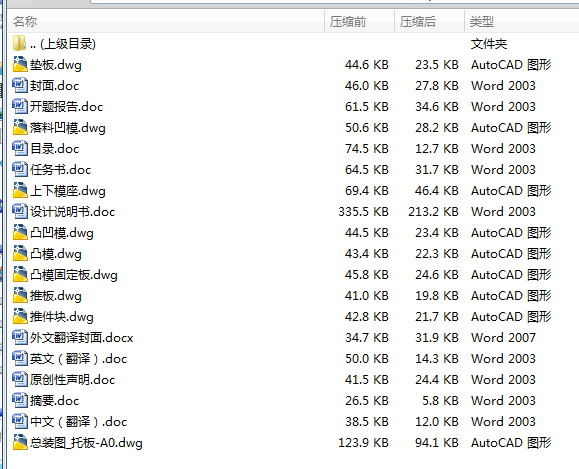Select file name 开题报告.doc
This screenshot has height=469, width=579.
point(66,107)
